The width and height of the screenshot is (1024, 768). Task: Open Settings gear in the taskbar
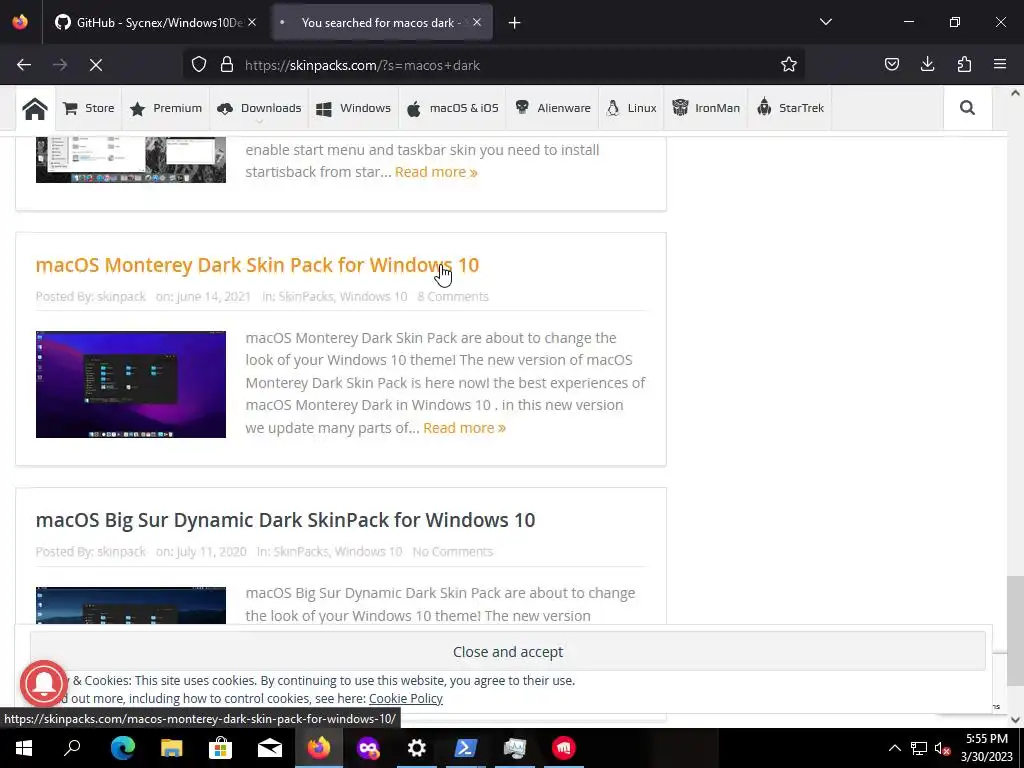point(417,748)
